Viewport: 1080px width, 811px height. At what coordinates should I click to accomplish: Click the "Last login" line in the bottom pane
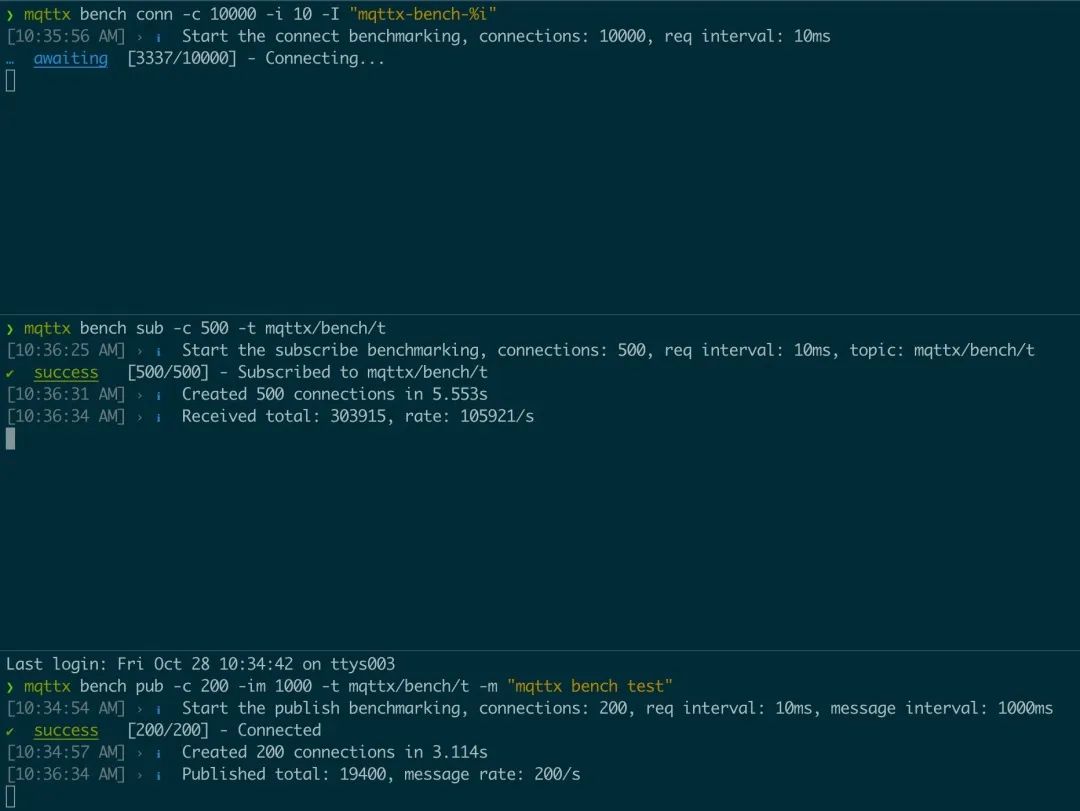[x=198, y=664]
